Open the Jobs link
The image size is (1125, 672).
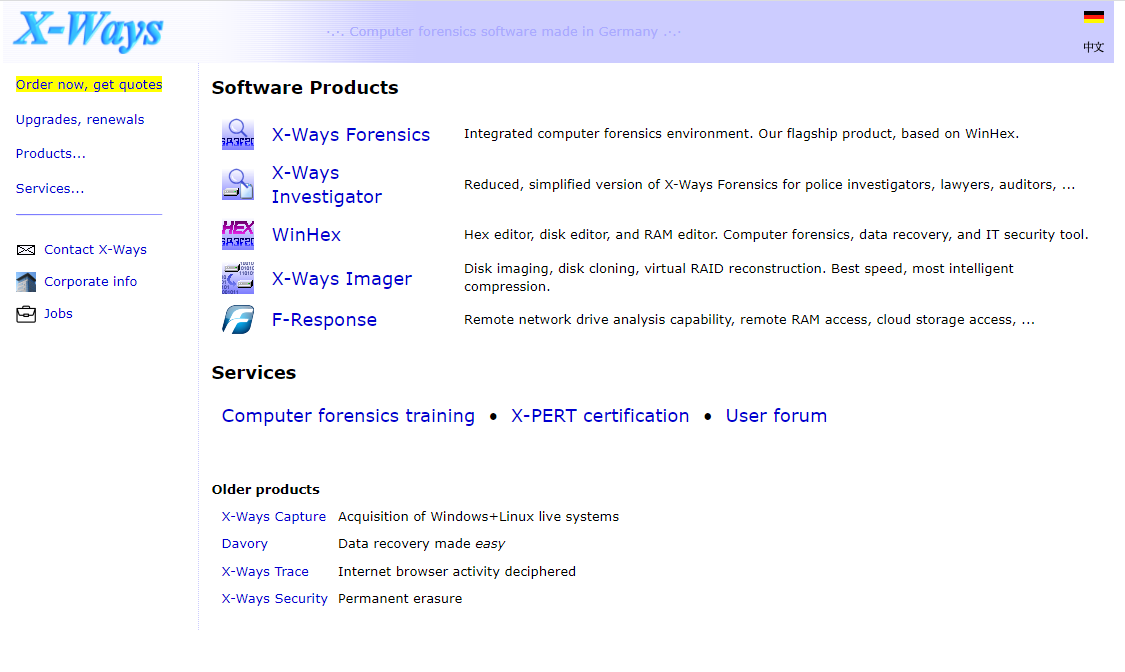coord(58,313)
